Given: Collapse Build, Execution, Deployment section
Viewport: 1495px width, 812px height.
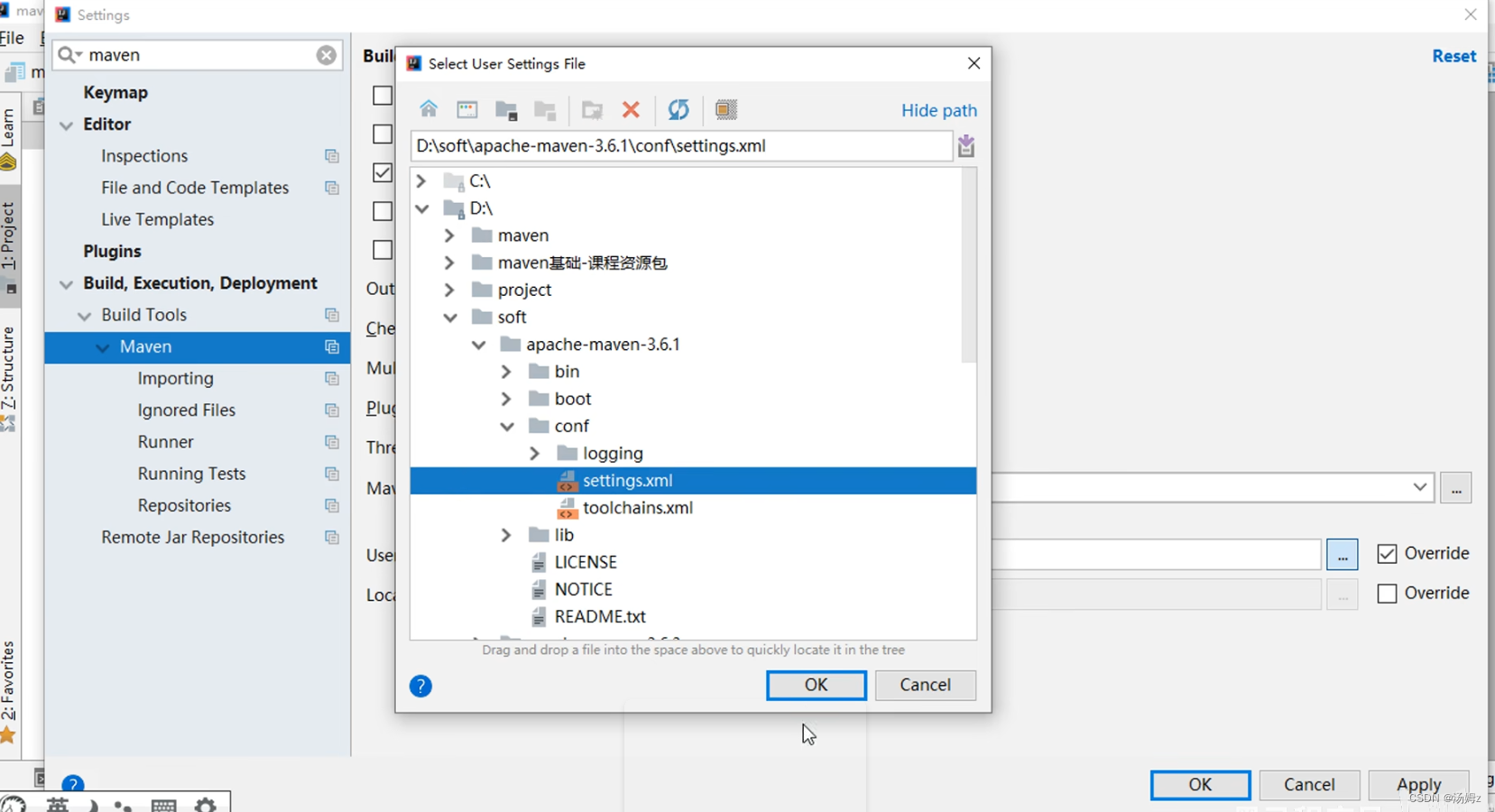Looking at the screenshot, I should click(x=66, y=284).
